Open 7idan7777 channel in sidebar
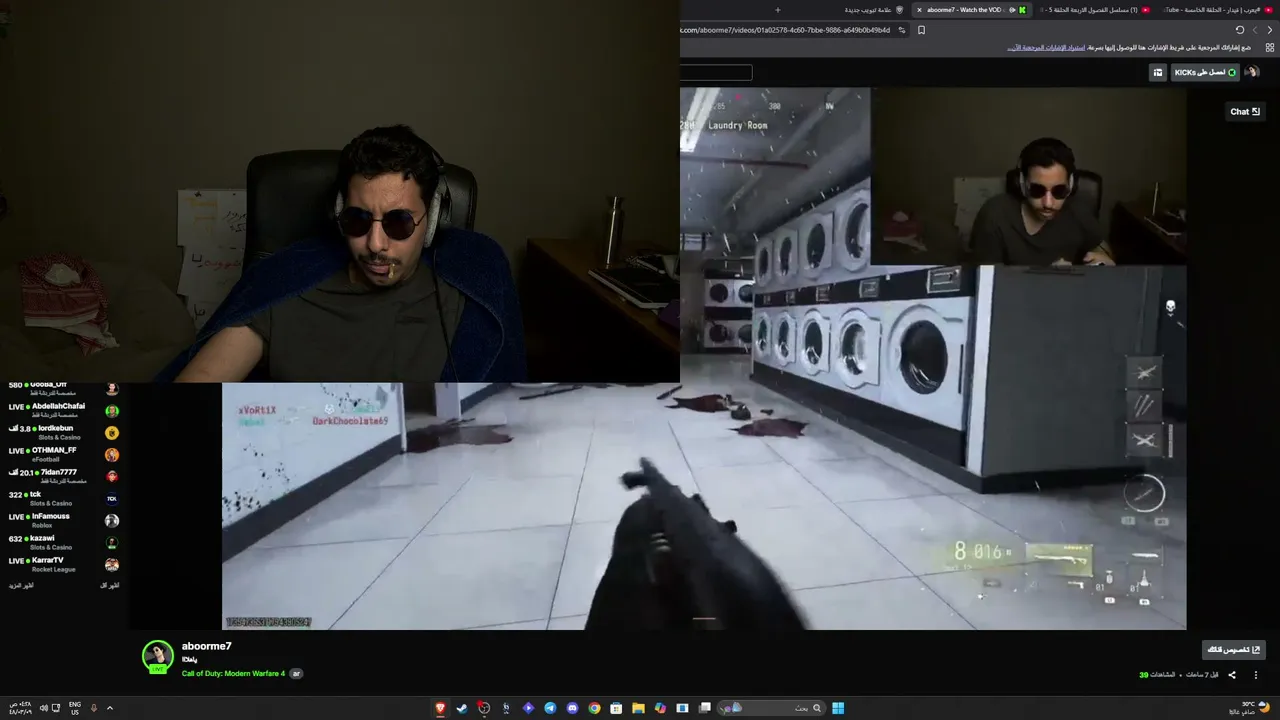This screenshot has height=720, width=1280. [64, 477]
